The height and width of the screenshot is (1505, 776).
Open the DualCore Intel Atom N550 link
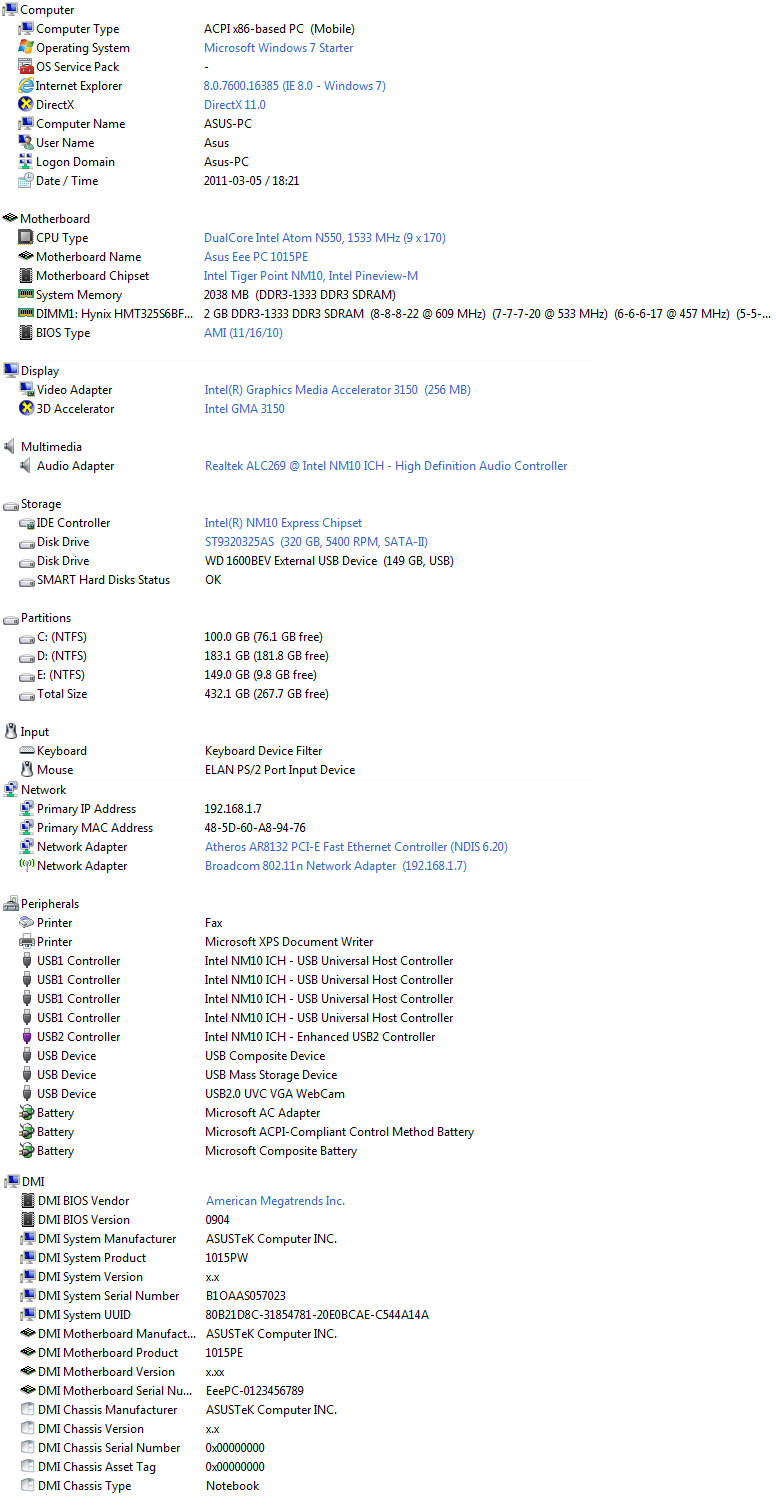click(x=325, y=237)
